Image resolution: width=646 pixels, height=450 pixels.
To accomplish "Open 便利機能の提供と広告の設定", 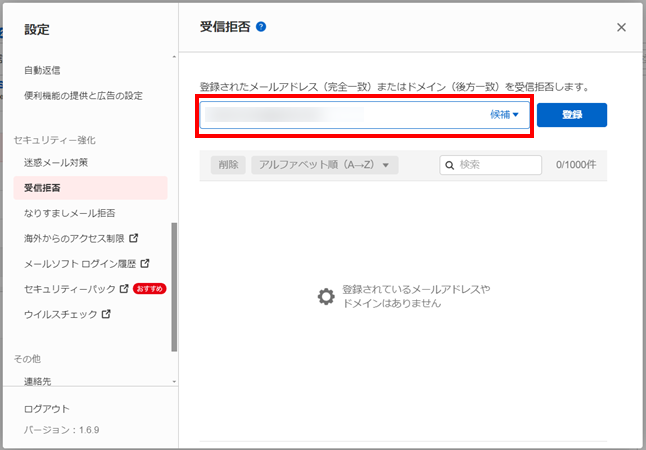I will coord(83,96).
